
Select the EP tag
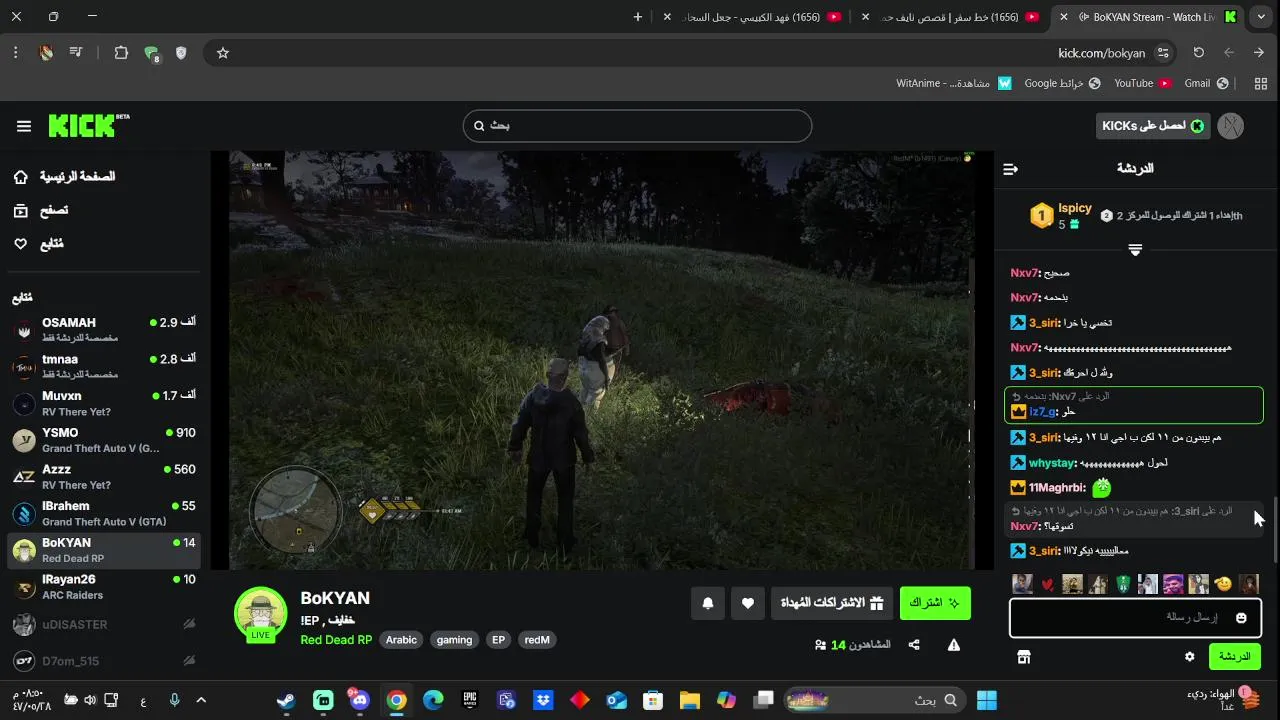(x=498, y=640)
